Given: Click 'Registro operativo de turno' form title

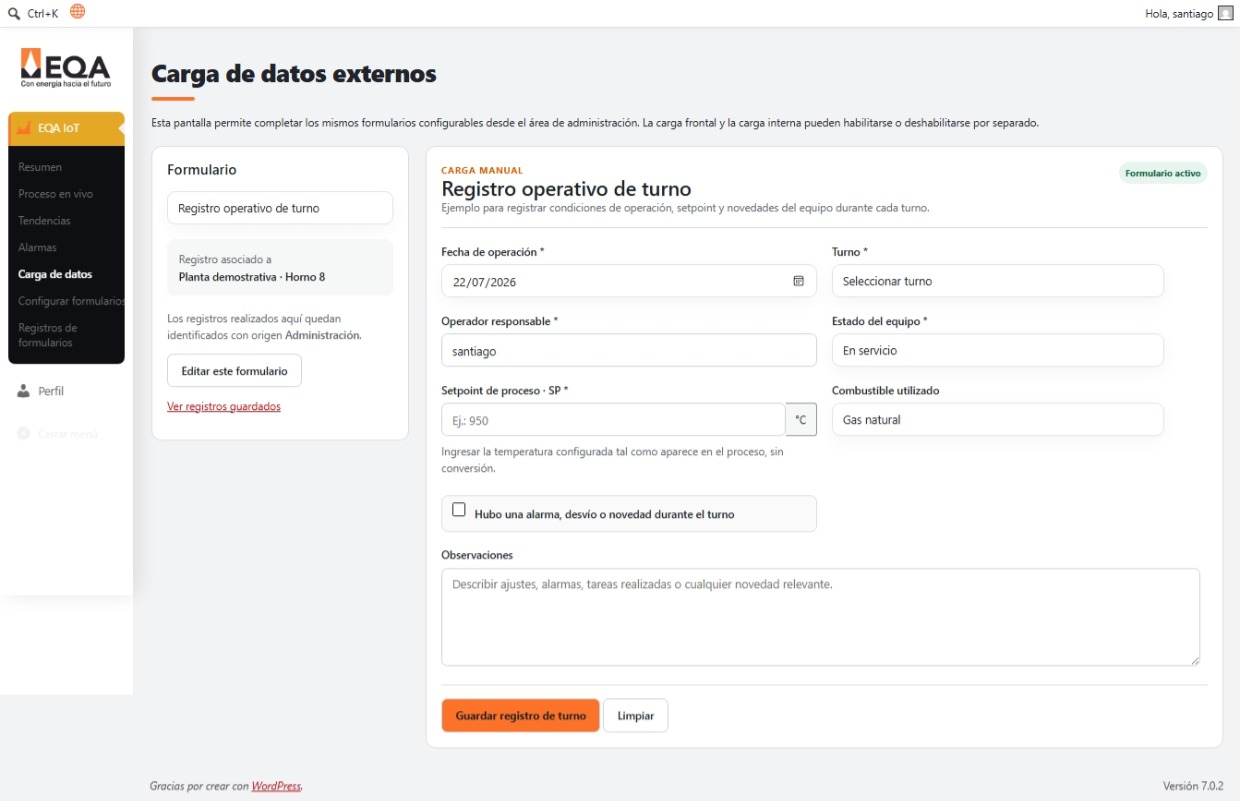Looking at the screenshot, I should 566,188.
